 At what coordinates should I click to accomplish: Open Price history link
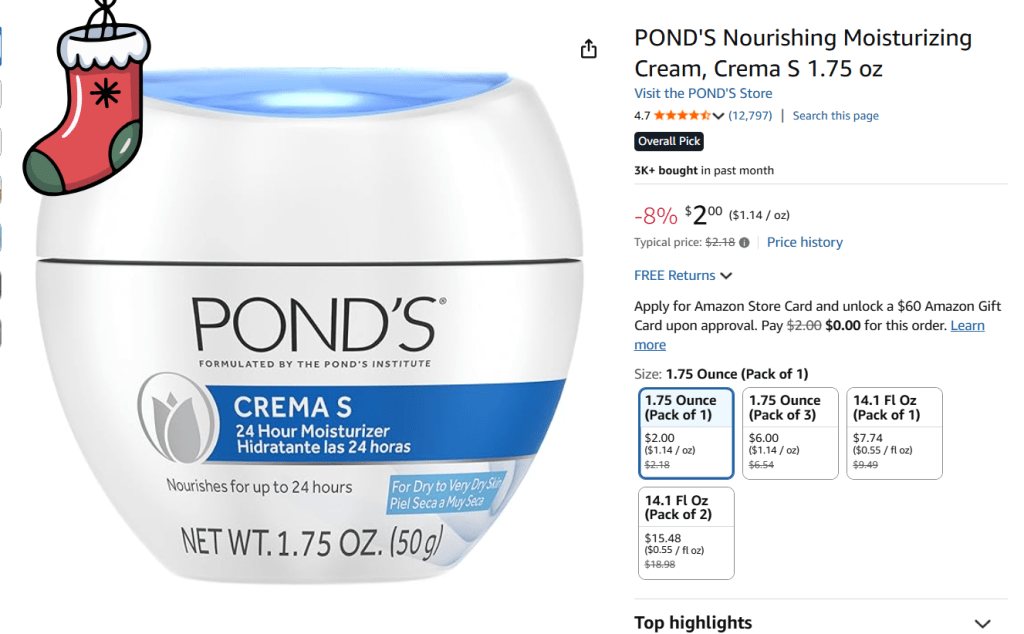(805, 242)
